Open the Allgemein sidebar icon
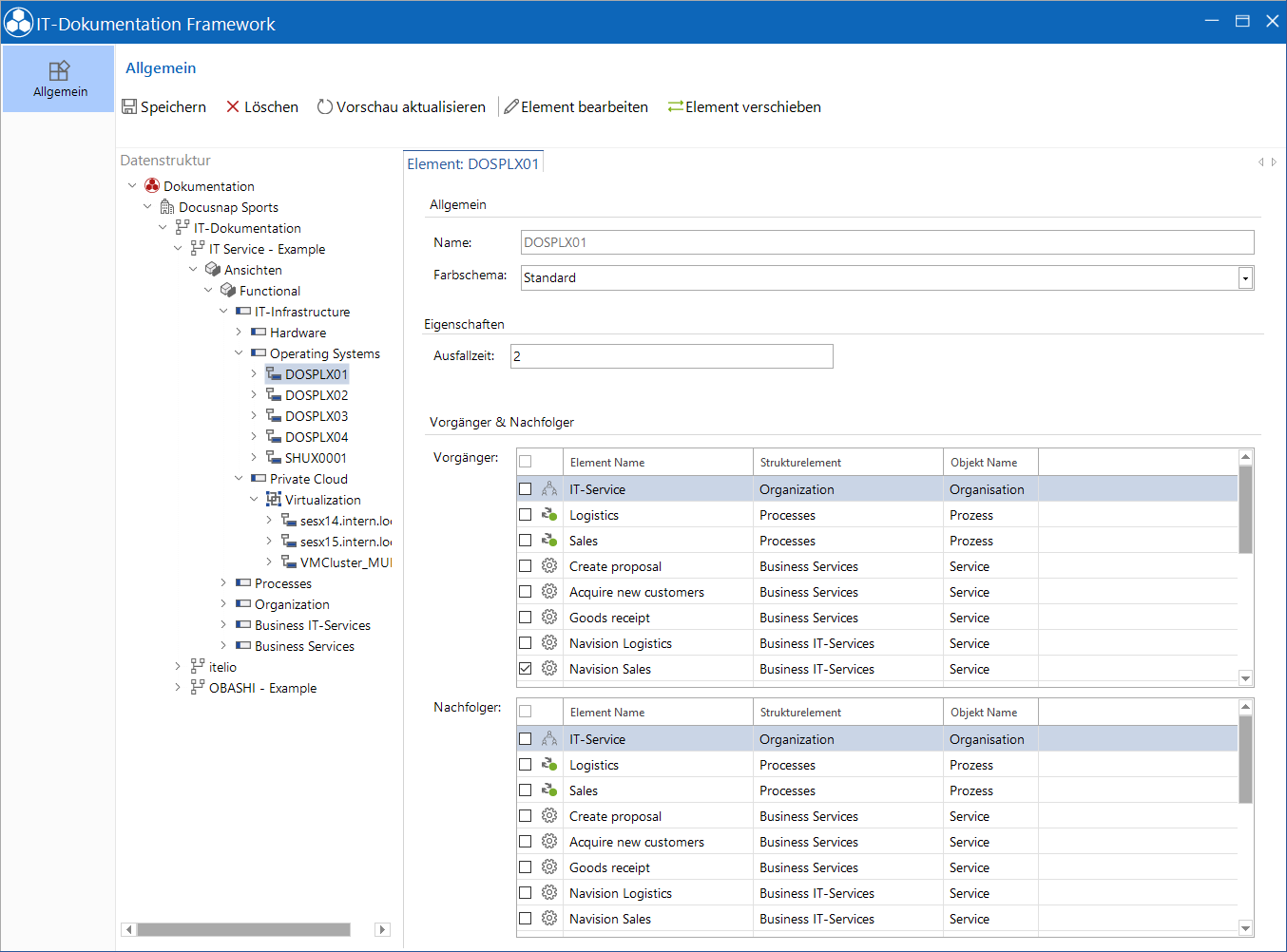 pos(59,70)
